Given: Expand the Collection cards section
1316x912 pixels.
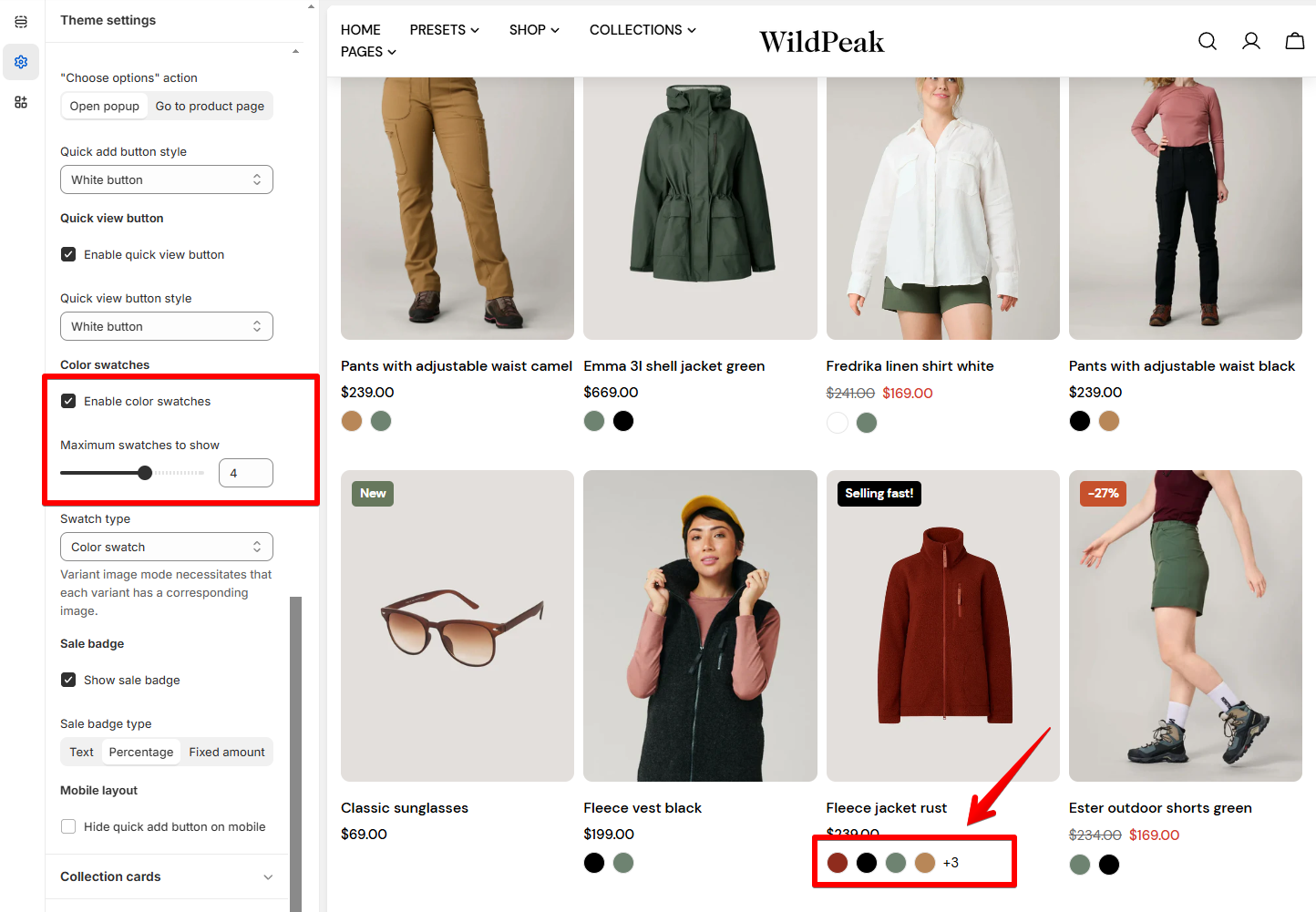Looking at the screenshot, I should [167, 876].
